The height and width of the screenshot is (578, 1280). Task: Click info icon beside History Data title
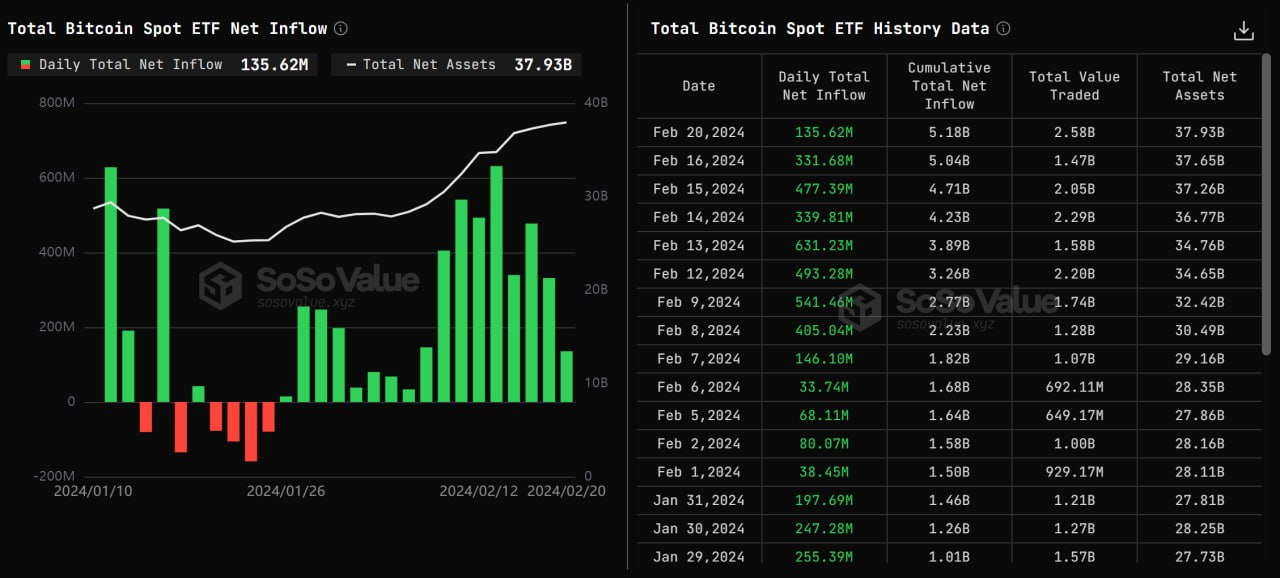pyautogui.click(x=1003, y=29)
